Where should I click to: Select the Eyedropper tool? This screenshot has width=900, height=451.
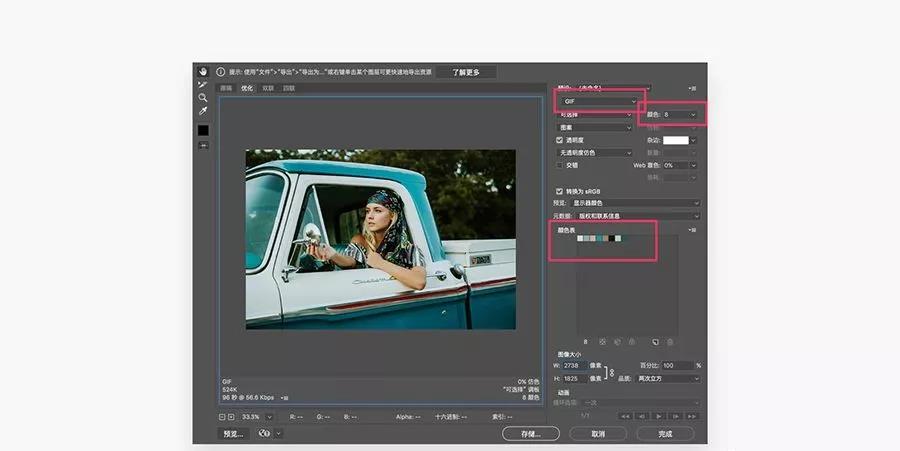coord(202,112)
